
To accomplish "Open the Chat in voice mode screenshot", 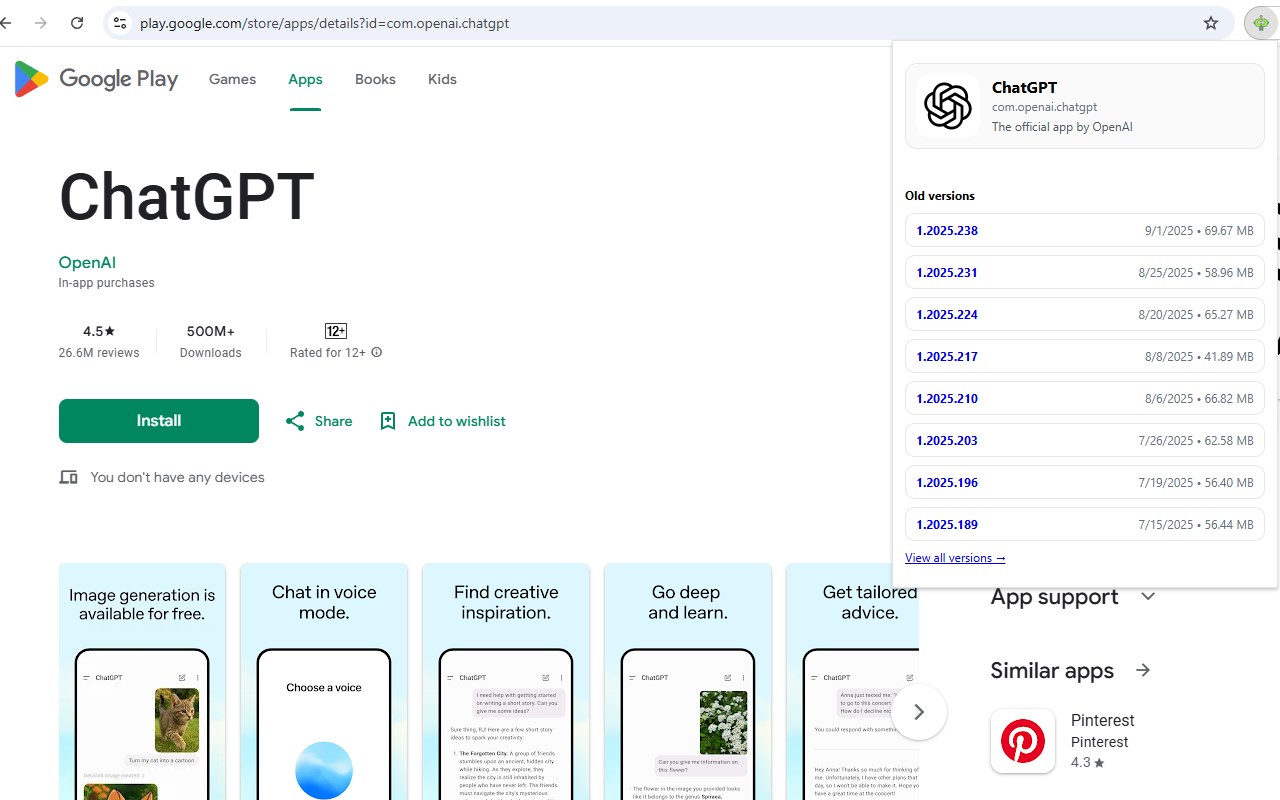I will click(x=324, y=682).
